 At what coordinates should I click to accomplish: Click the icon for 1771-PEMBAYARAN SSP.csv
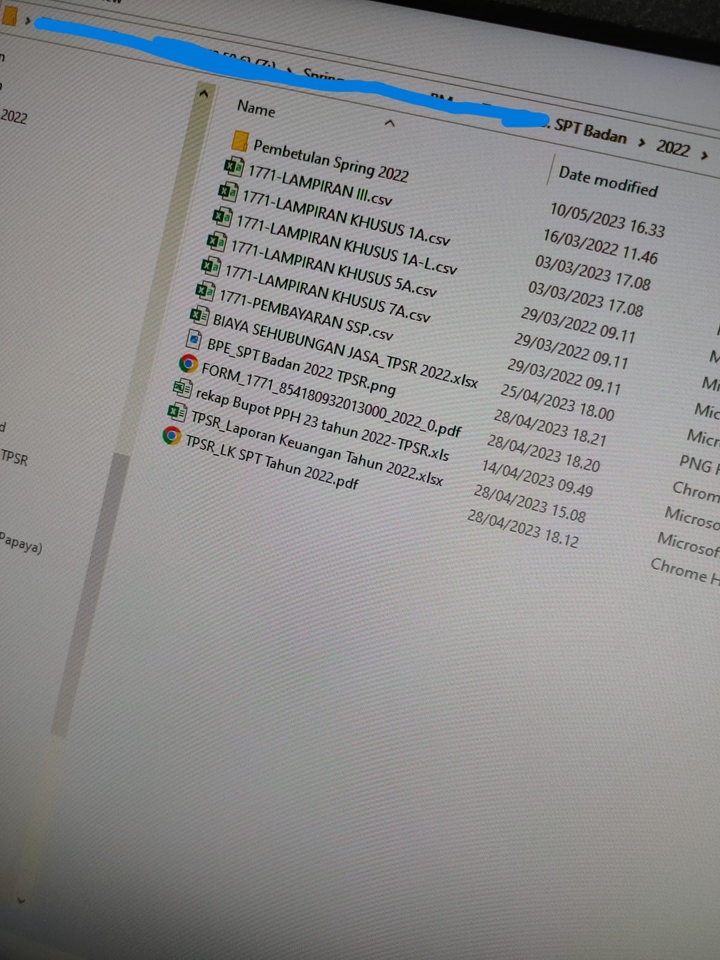205,291
